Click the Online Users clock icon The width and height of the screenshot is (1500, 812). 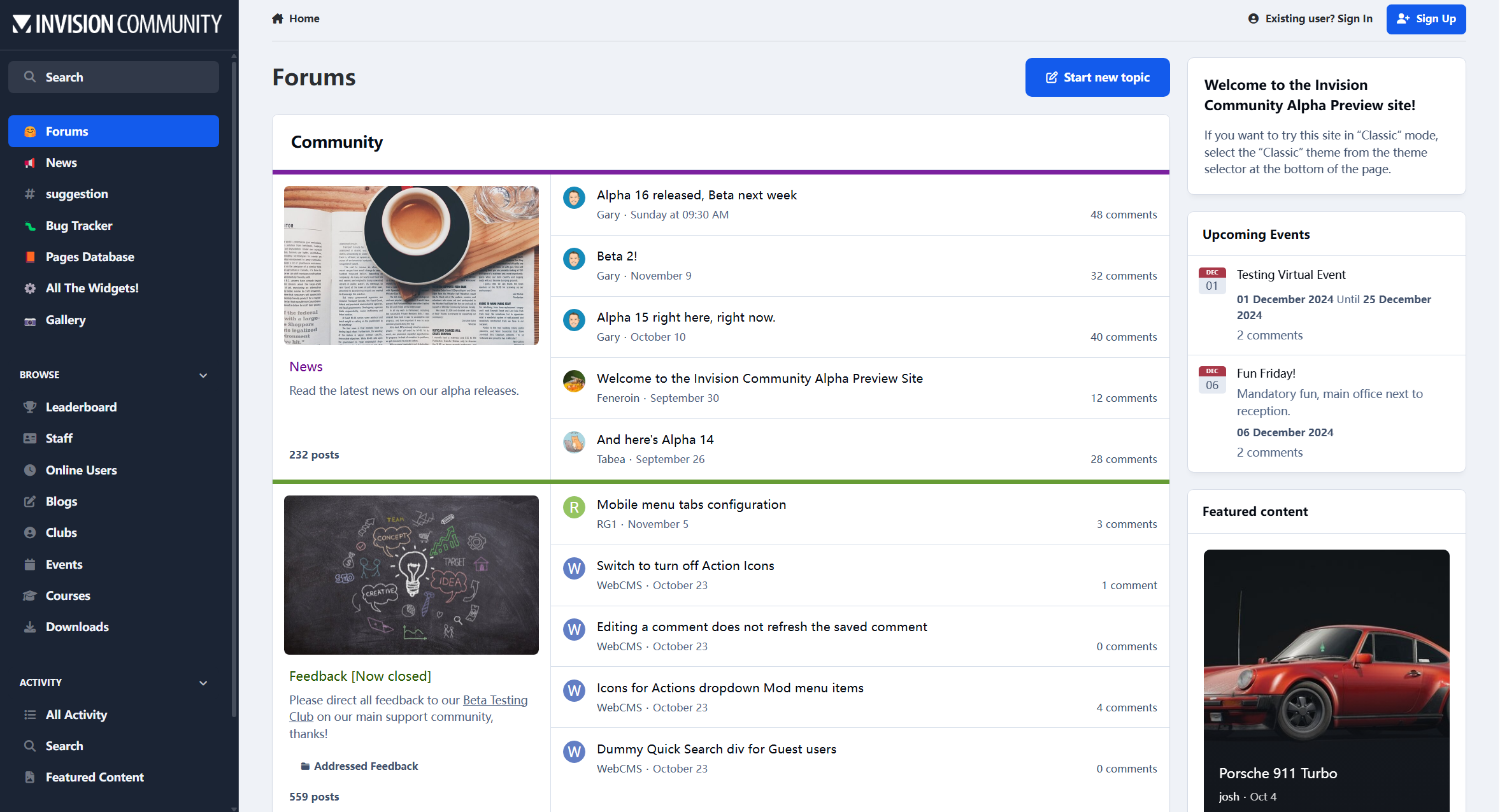click(x=29, y=470)
